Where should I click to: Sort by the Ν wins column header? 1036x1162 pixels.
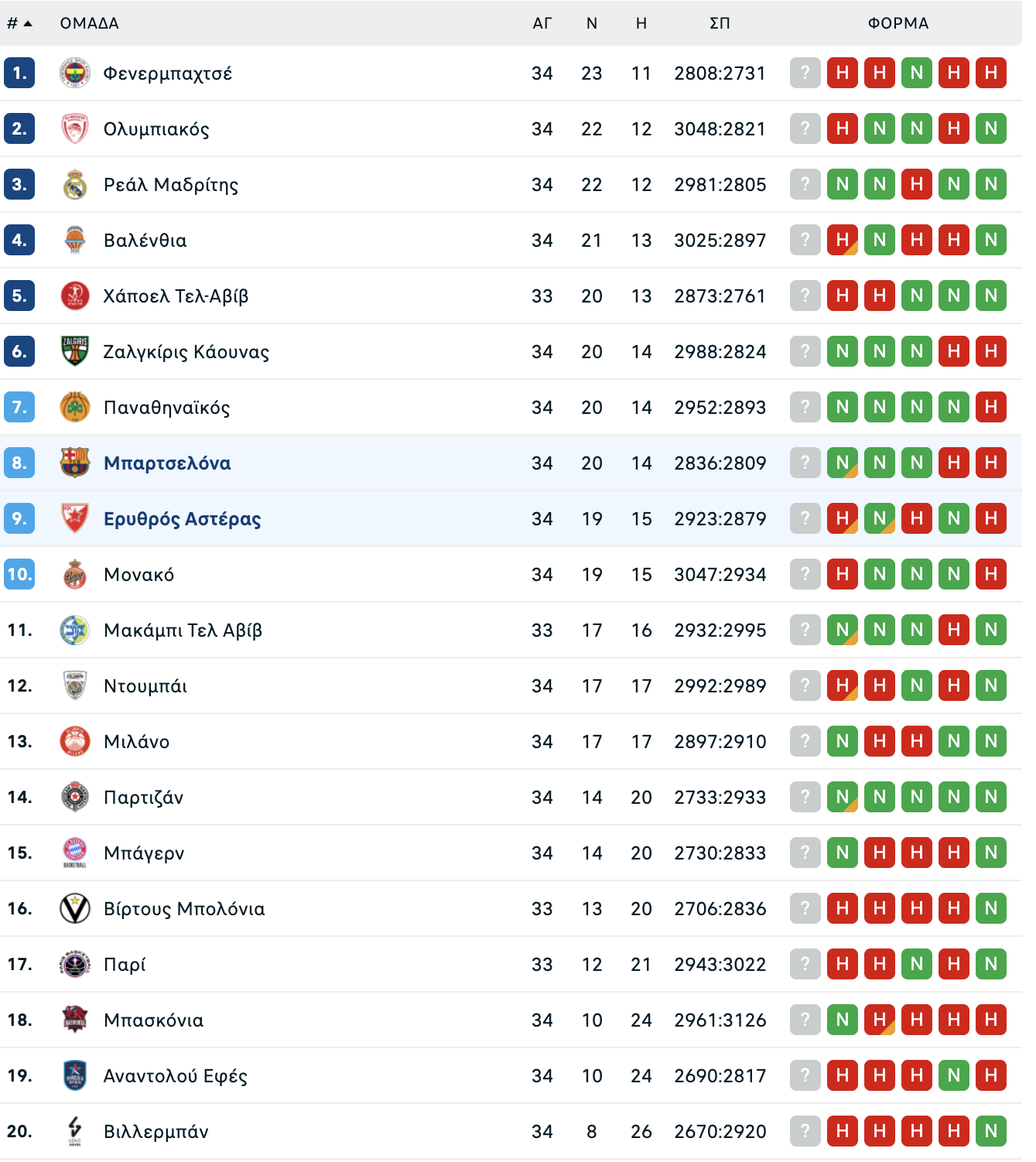(x=592, y=23)
